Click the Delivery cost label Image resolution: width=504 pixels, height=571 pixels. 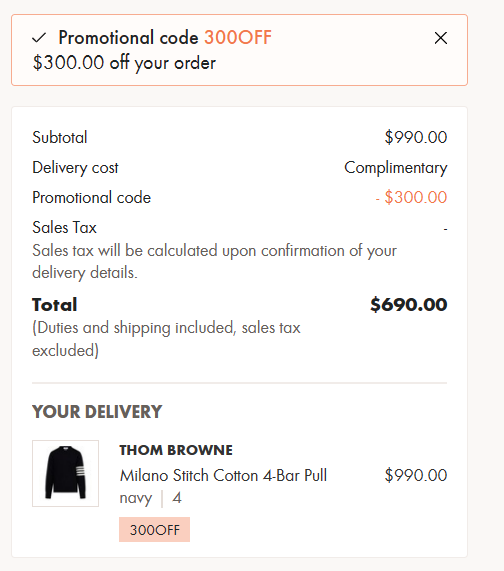pyautogui.click(x=75, y=168)
